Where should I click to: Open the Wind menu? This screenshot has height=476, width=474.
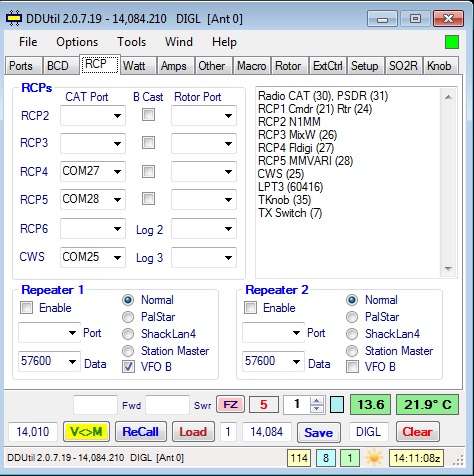click(x=179, y=42)
